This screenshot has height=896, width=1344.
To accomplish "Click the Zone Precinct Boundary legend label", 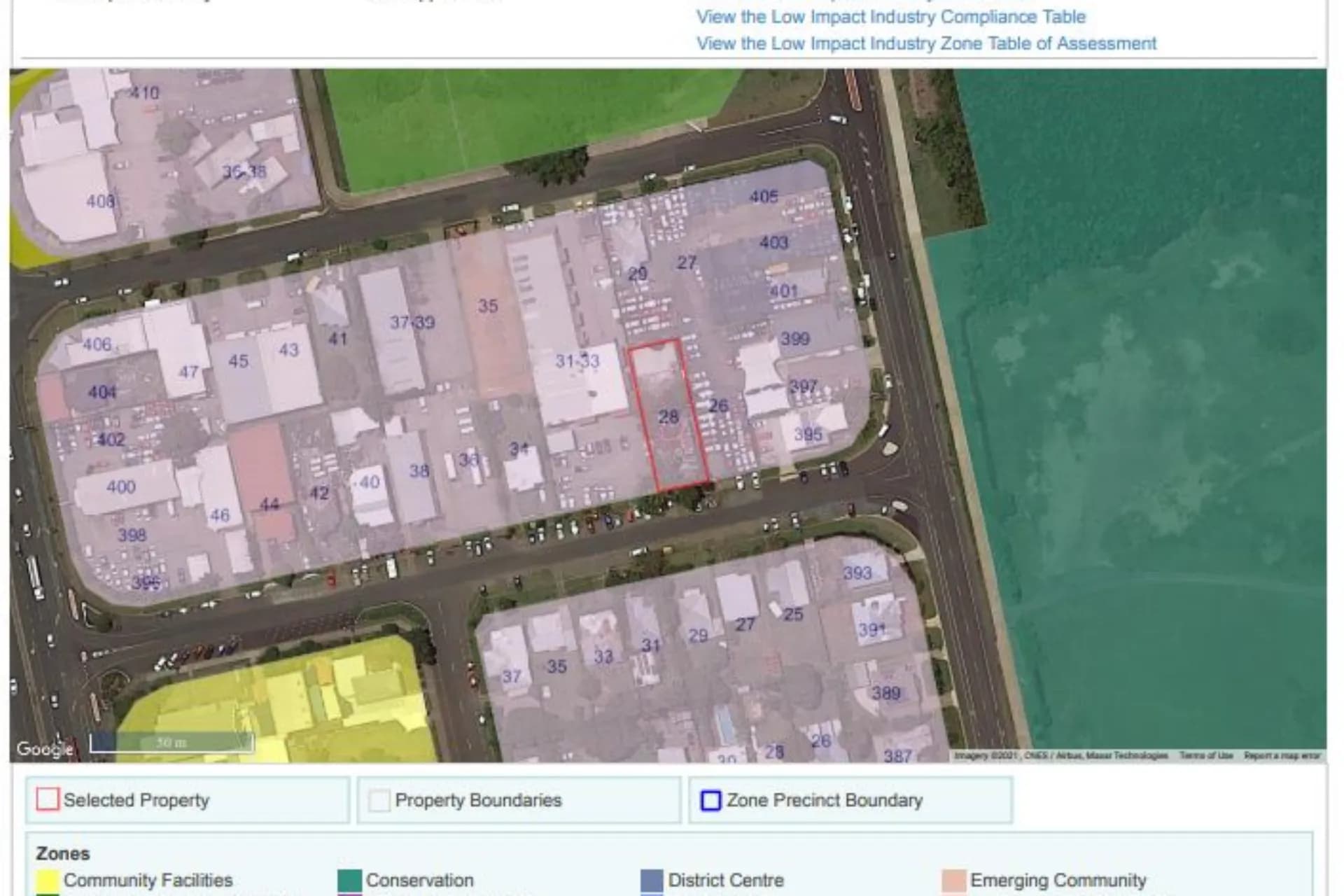I will click(825, 800).
